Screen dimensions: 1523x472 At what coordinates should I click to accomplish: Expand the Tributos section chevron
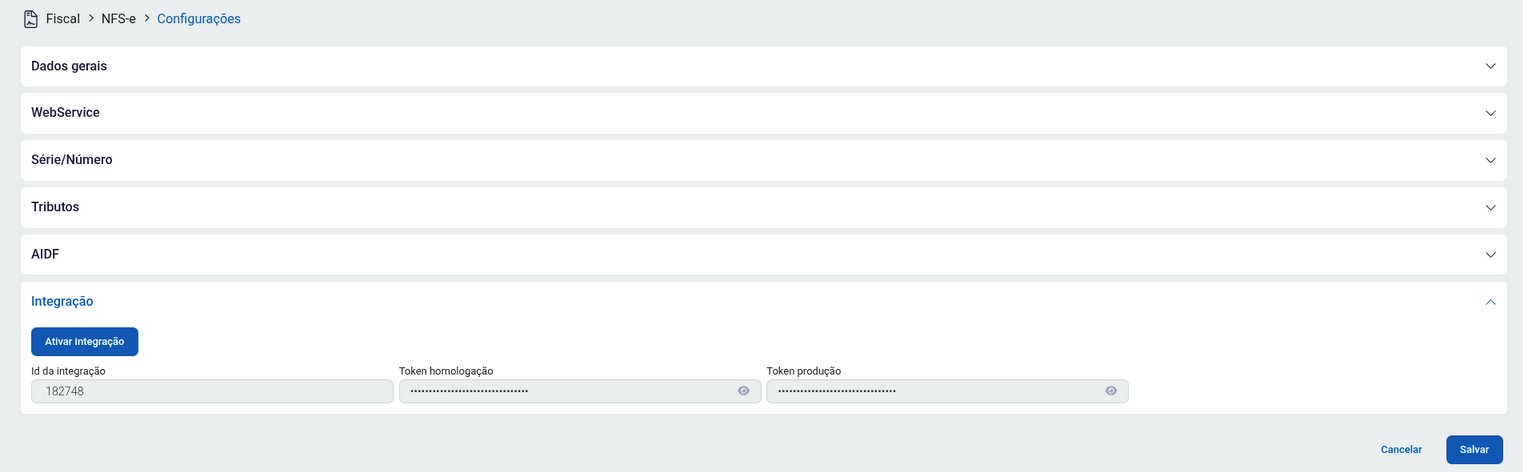pyautogui.click(x=1490, y=207)
